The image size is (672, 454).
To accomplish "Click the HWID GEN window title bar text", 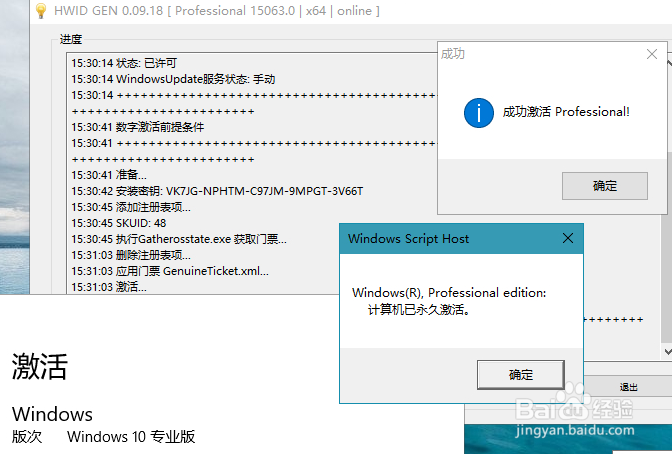I will pyautogui.click(x=217, y=11).
